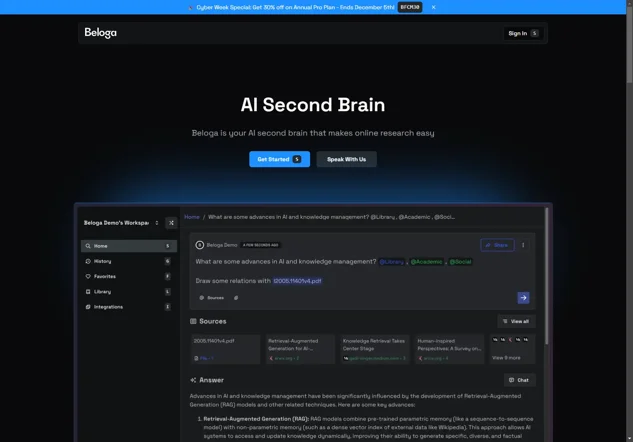Open the three-dot options menu beside Share

click(x=523, y=245)
